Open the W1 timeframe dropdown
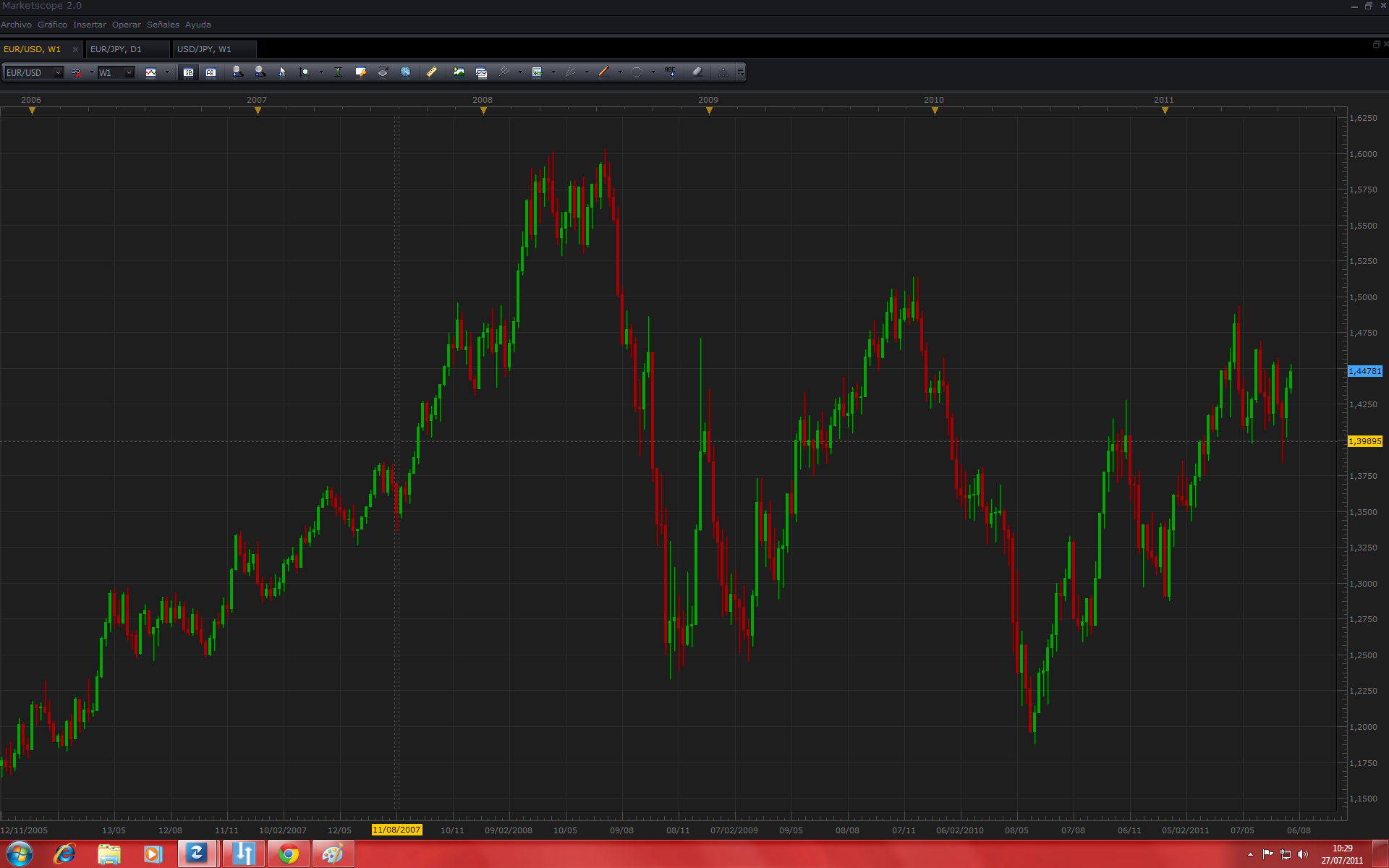This screenshot has height=868, width=1389. tap(129, 72)
